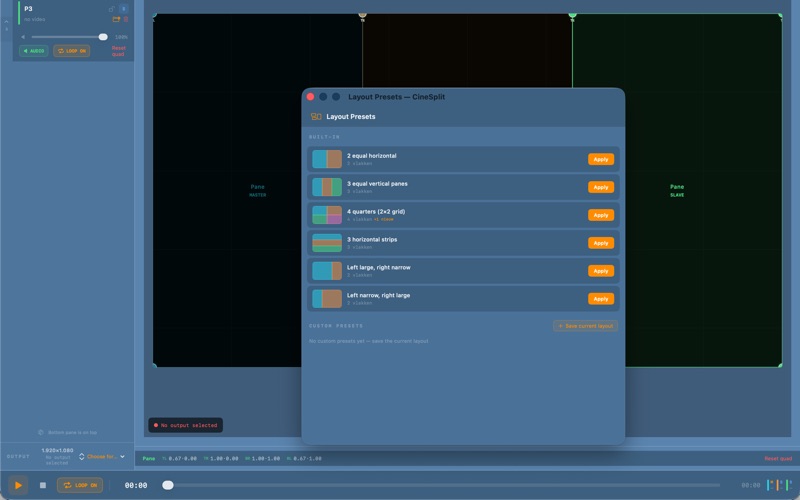Toggle the green AUDIO button on P3
Image resolution: width=800 pixels, height=500 pixels.
click(34, 51)
